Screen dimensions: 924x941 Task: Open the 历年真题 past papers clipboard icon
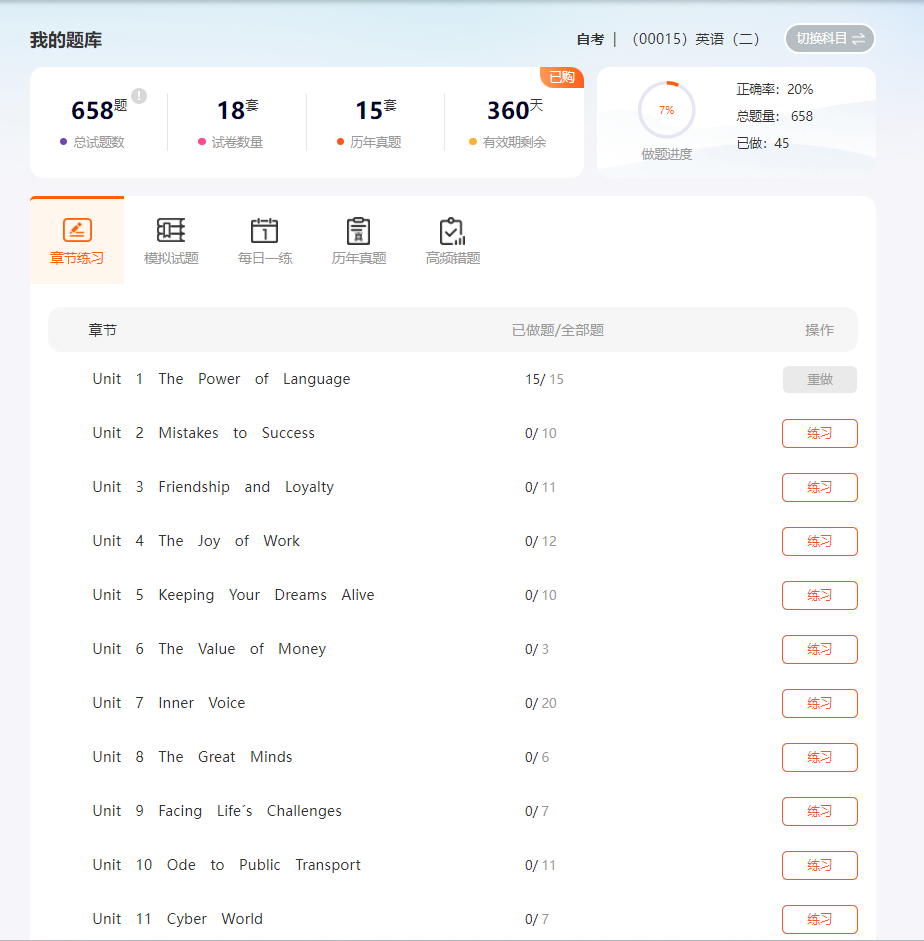[x=359, y=230]
